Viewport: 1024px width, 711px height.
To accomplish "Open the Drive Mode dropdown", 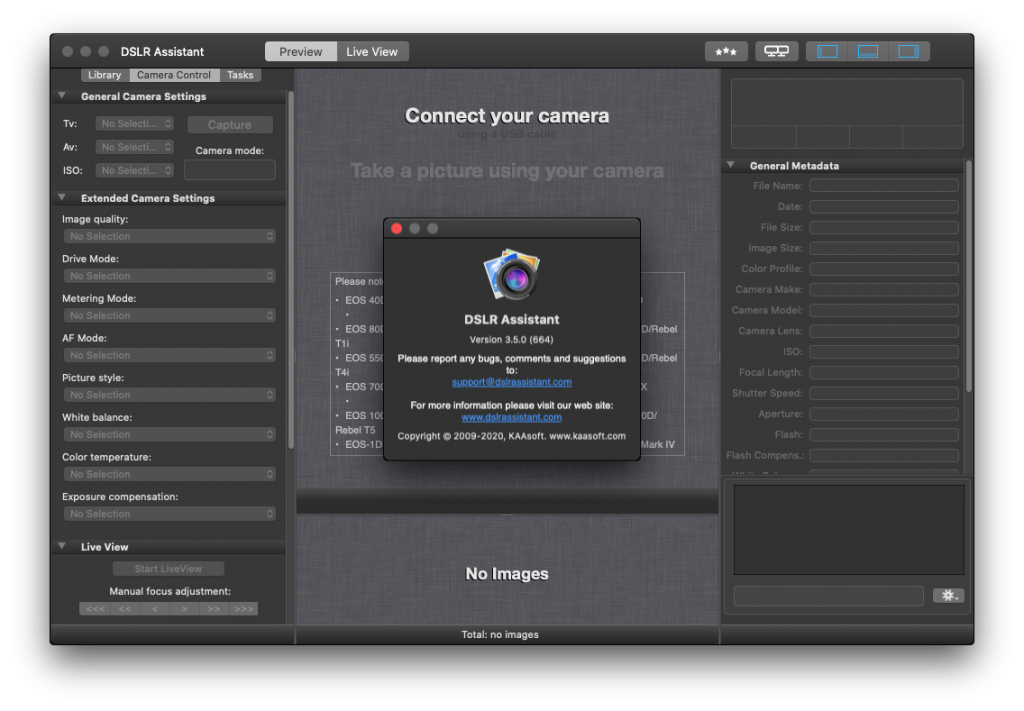I will (170, 276).
